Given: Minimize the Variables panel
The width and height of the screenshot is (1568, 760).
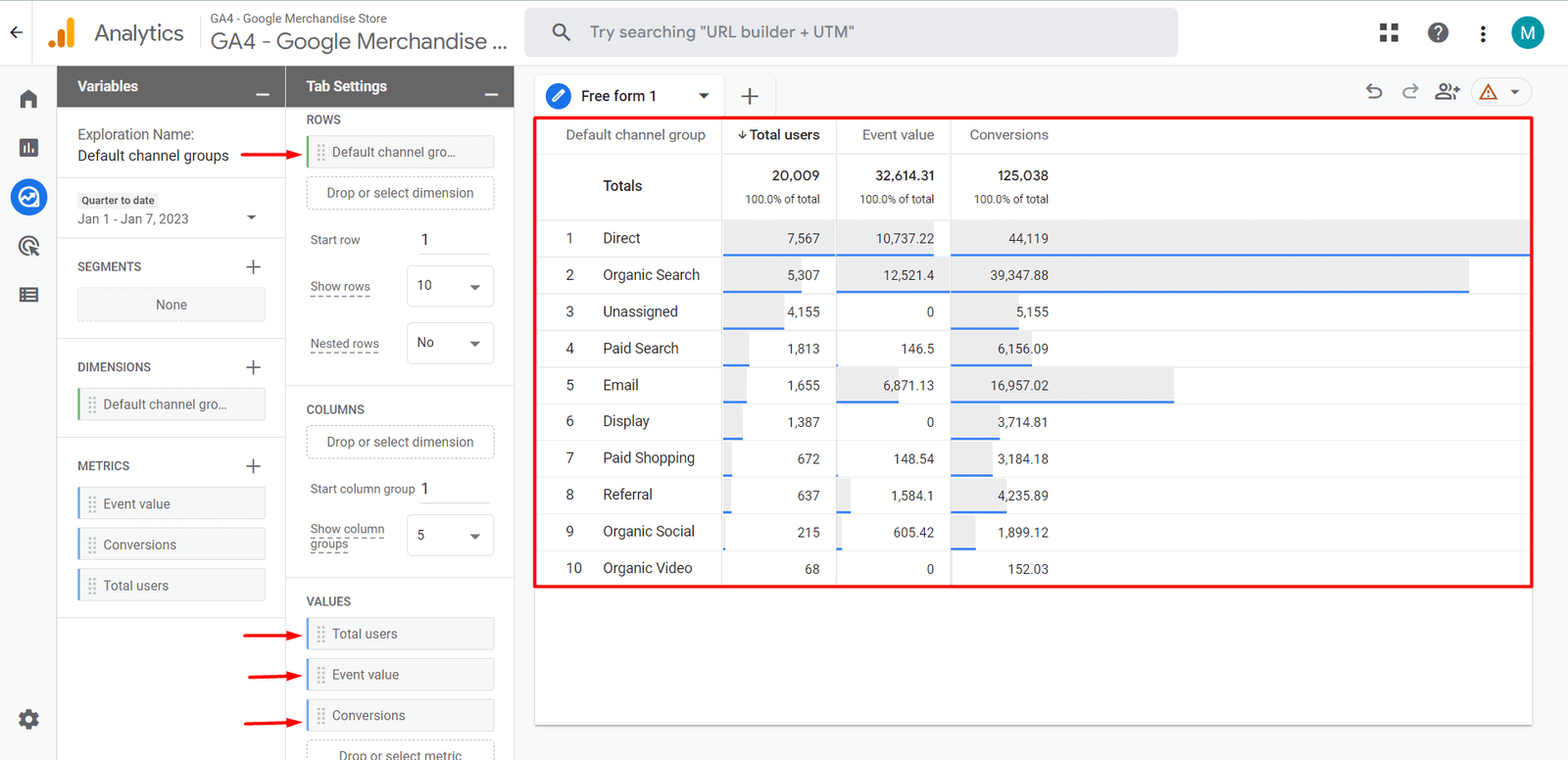Looking at the screenshot, I should 263,94.
